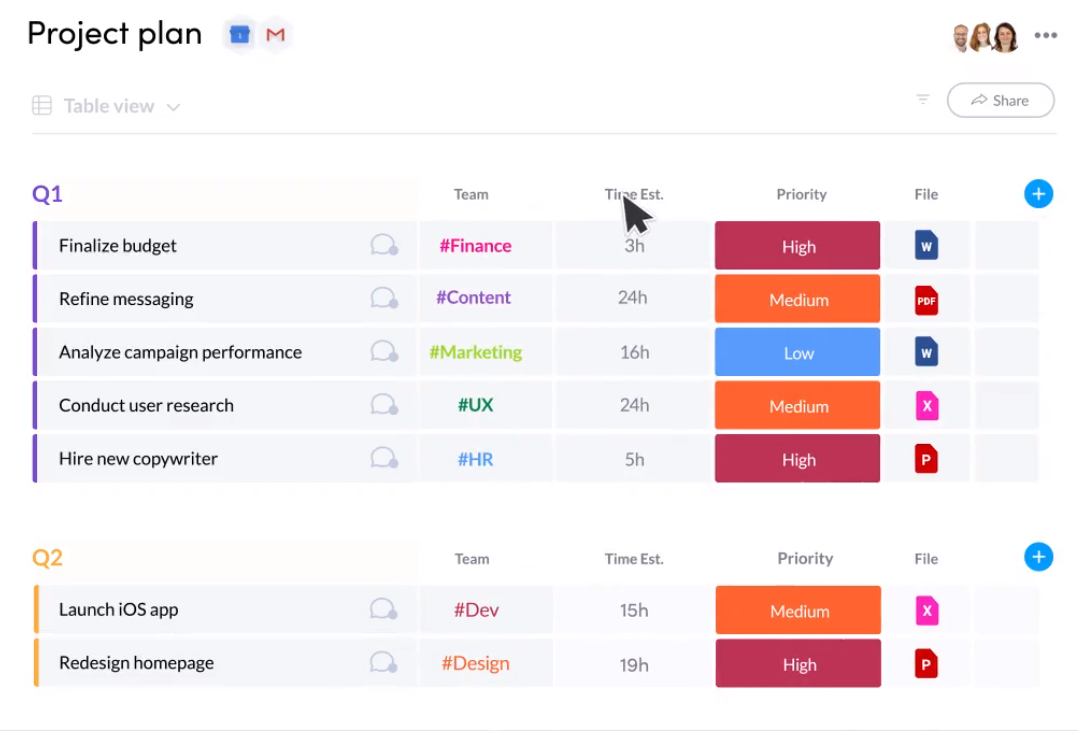Expand the Table view dropdown
This screenshot has width=1078, height=731.
(x=173, y=107)
